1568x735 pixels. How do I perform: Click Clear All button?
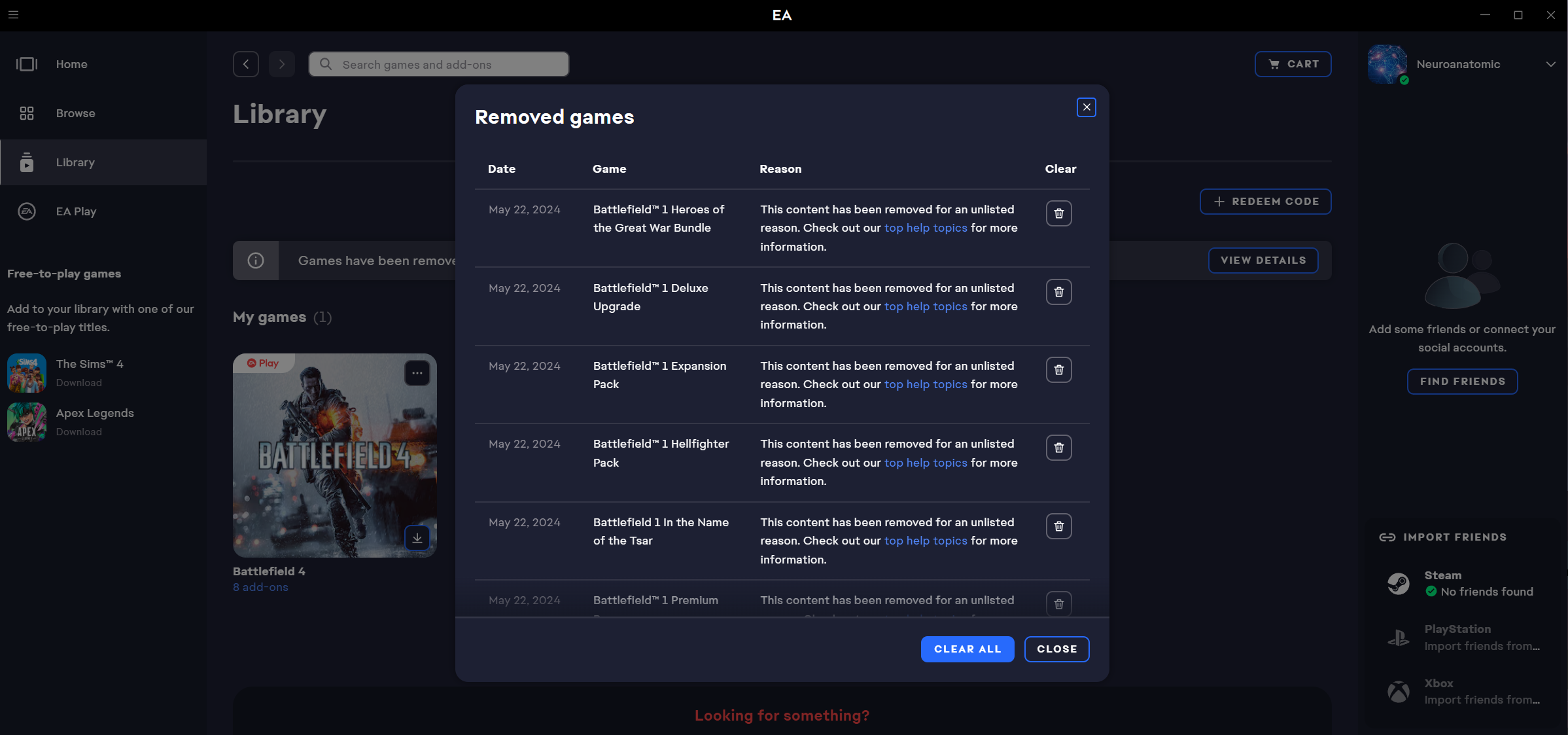pyautogui.click(x=967, y=649)
